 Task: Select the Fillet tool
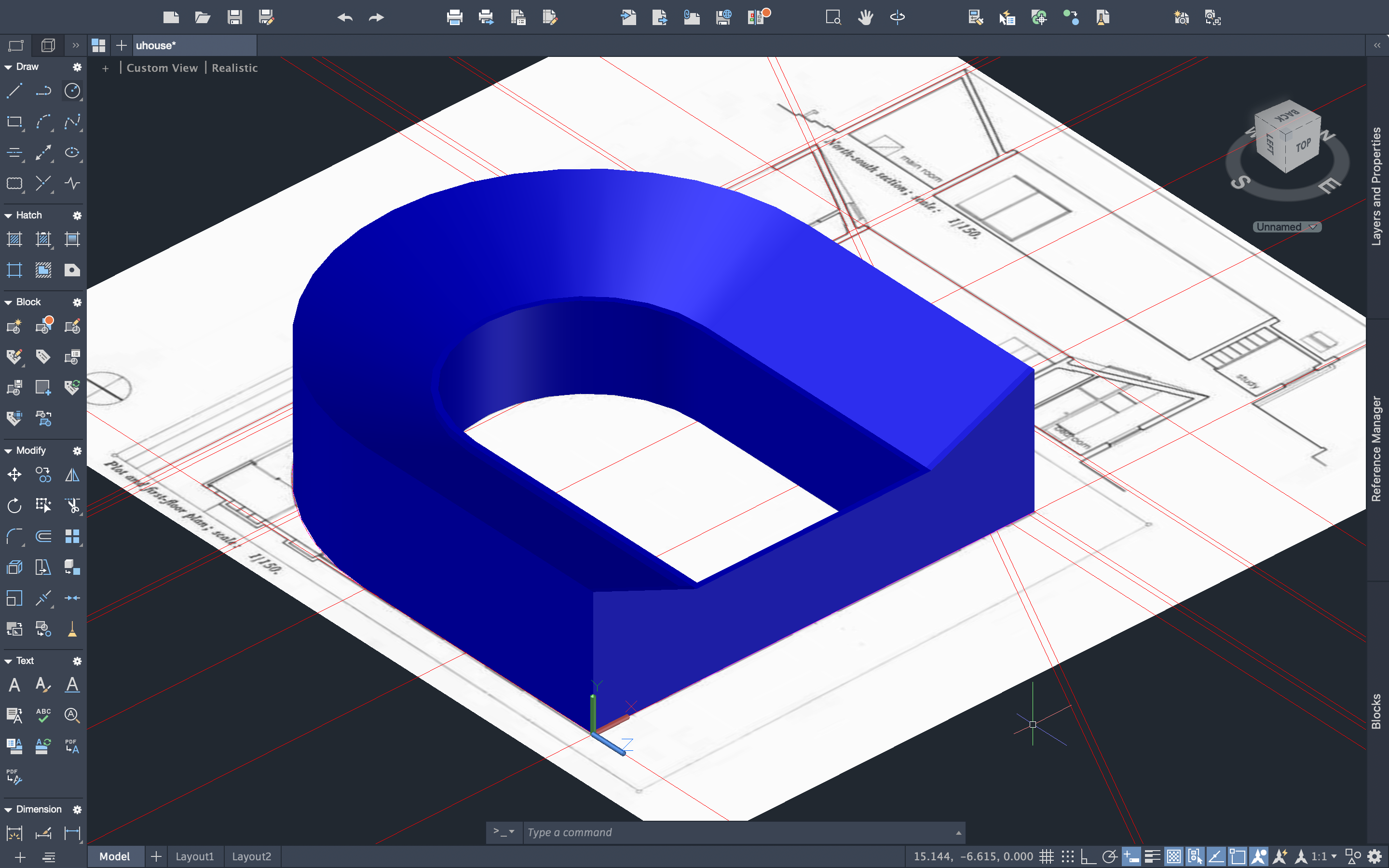[14, 536]
